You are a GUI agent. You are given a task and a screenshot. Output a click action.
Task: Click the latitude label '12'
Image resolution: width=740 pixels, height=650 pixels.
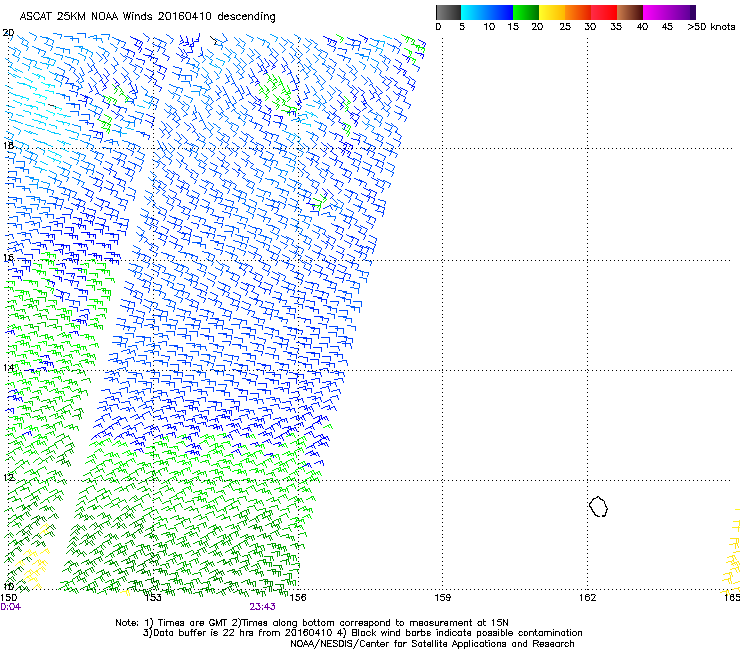click(8, 477)
